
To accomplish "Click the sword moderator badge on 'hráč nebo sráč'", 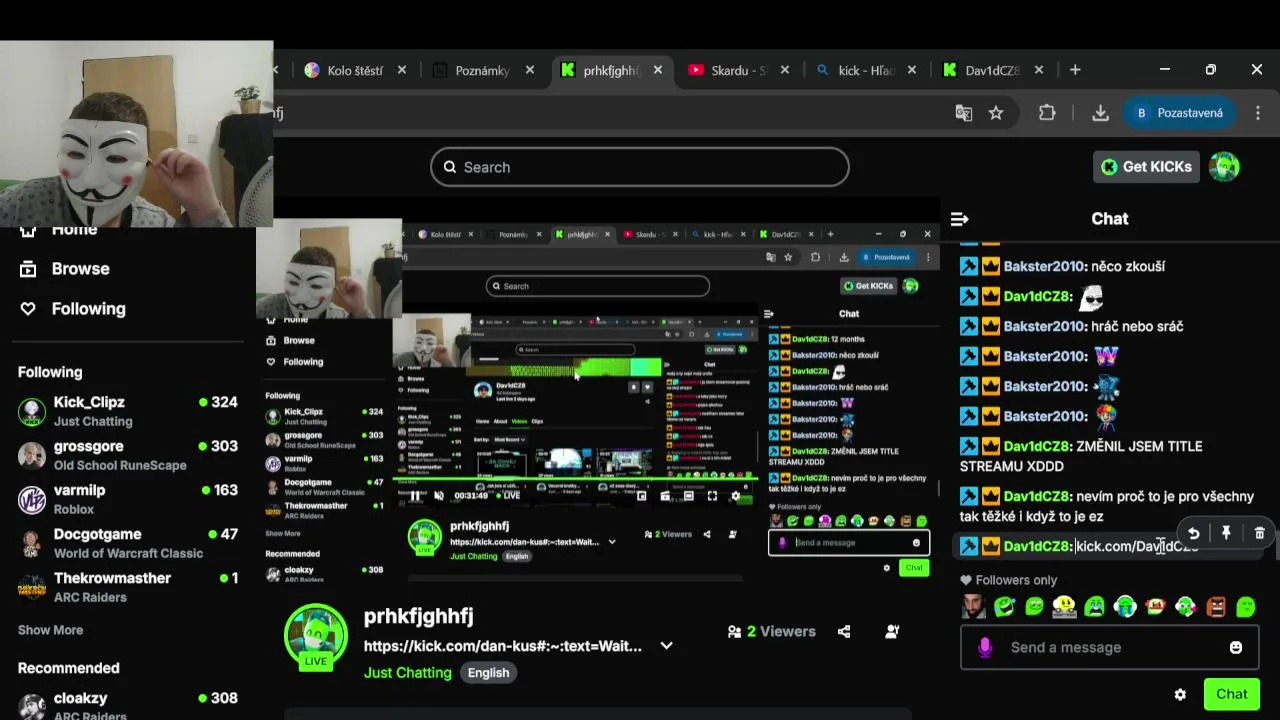I will coord(969,326).
